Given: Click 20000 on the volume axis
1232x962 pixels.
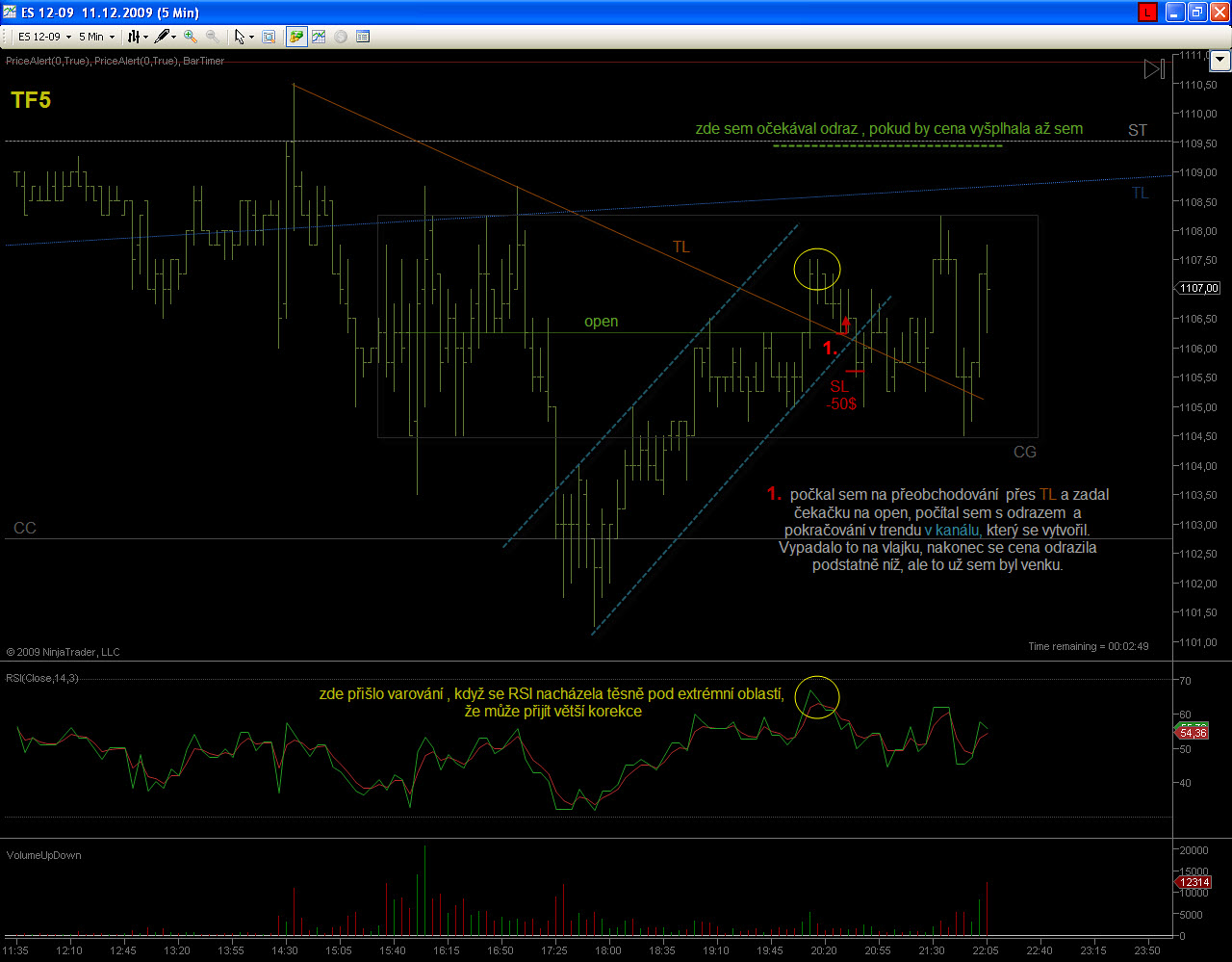Looking at the screenshot, I should point(1194,850).
